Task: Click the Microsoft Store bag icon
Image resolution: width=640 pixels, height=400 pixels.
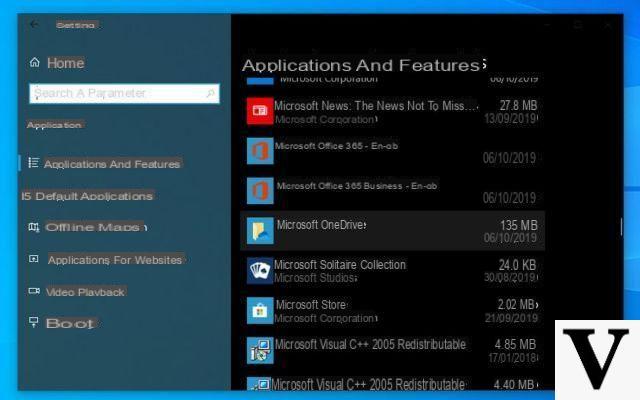Action: tap(260, 311)
